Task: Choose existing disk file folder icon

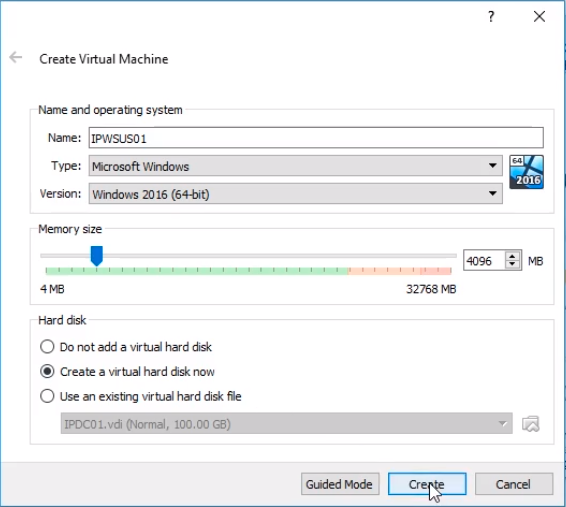Action: click(531, 424)
